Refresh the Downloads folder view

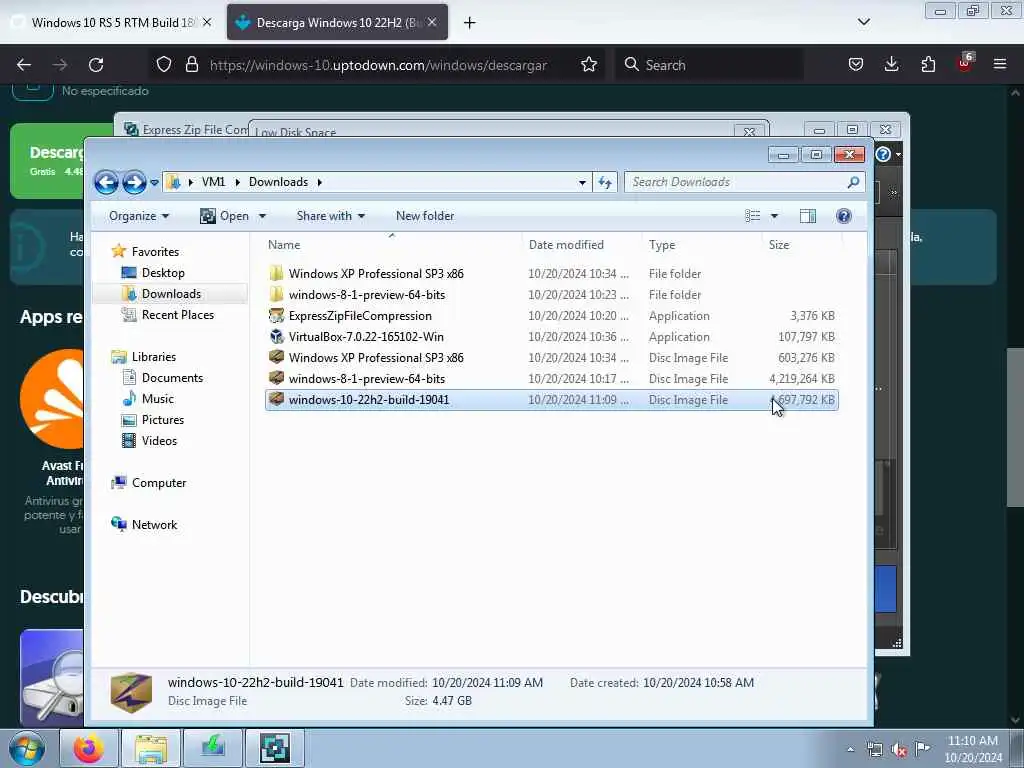[605, 183]
